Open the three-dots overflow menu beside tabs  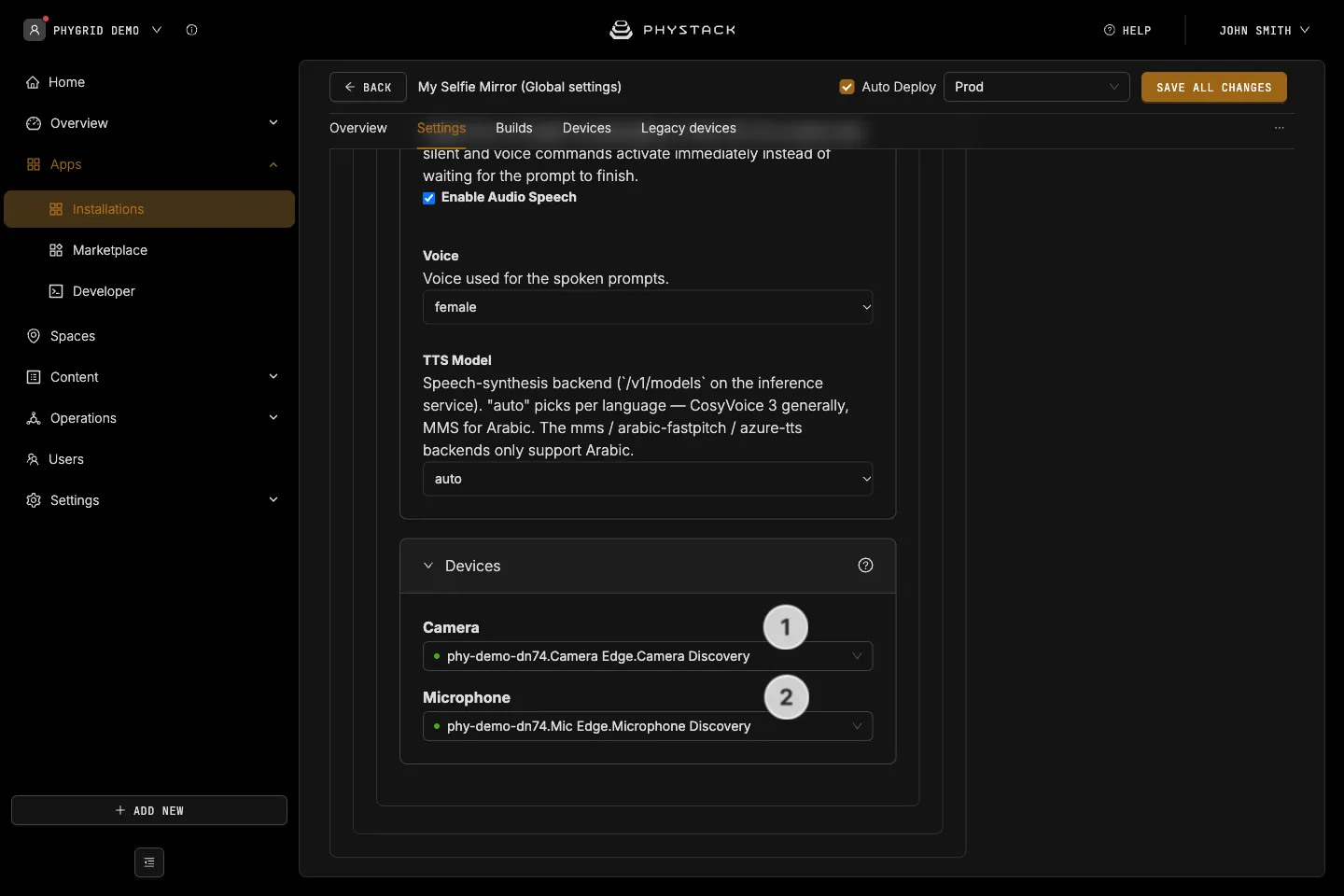click(x=1279, y=128)
